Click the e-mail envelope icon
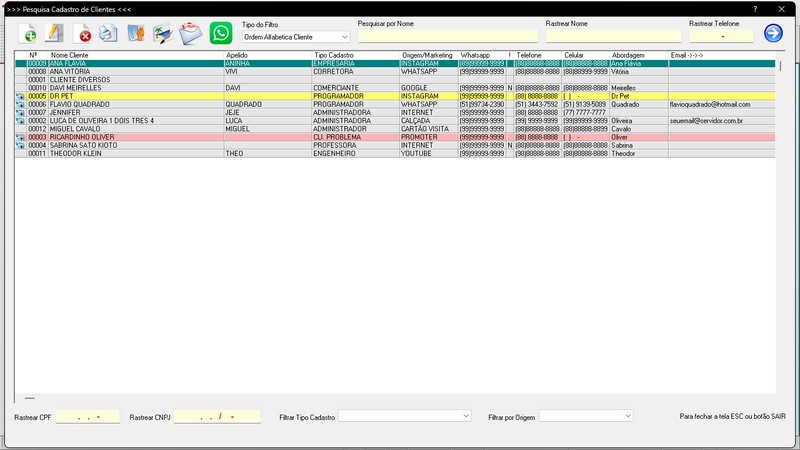This screenshot has width=800, height=450. pyautogui.click(x=191, y=34)
